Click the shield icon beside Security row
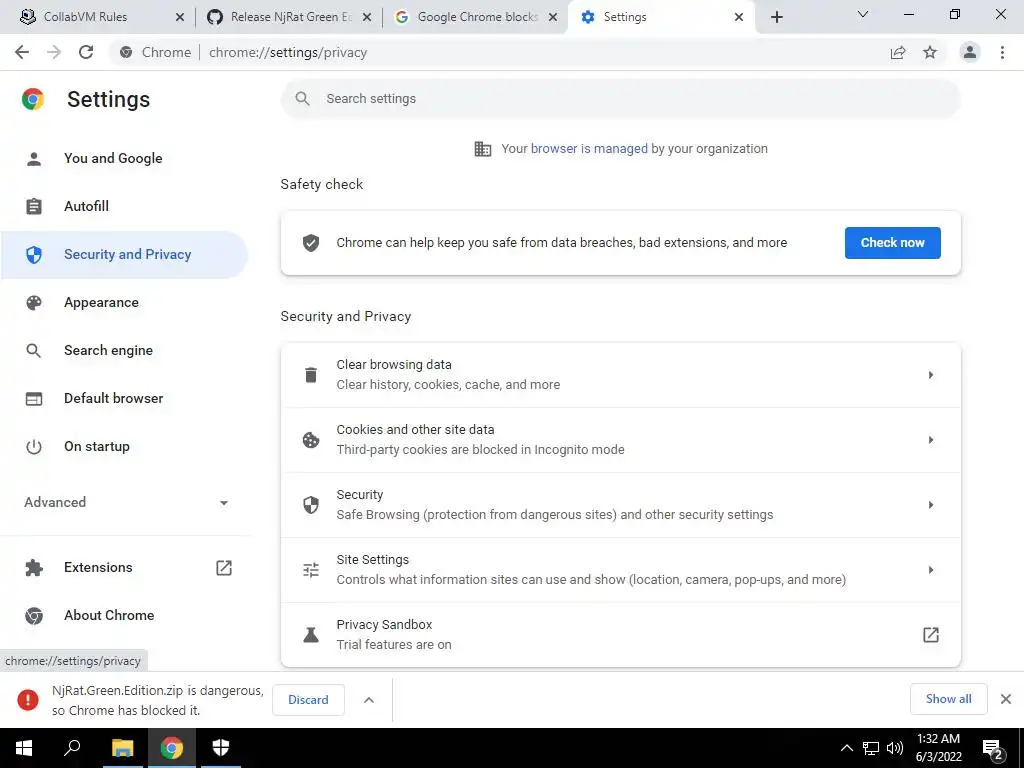The width and height of the screenshot is (1024, 768). (x=311, y=505)
